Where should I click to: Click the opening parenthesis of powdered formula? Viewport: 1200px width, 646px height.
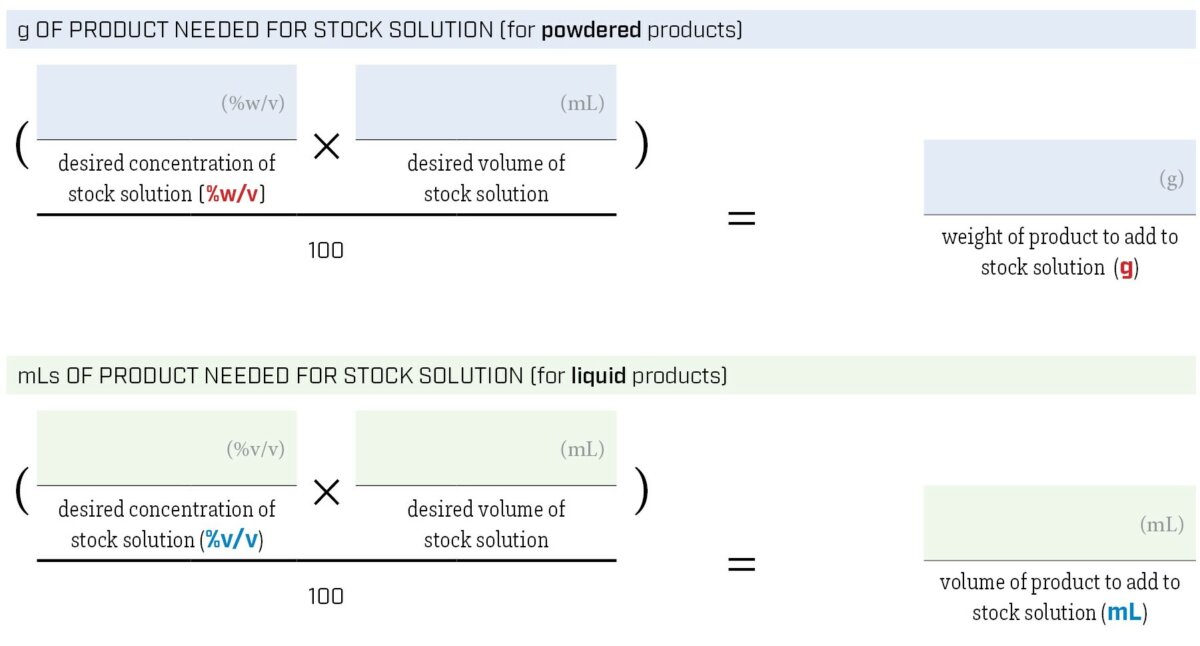pyautogui.click(x=21, y=147)
